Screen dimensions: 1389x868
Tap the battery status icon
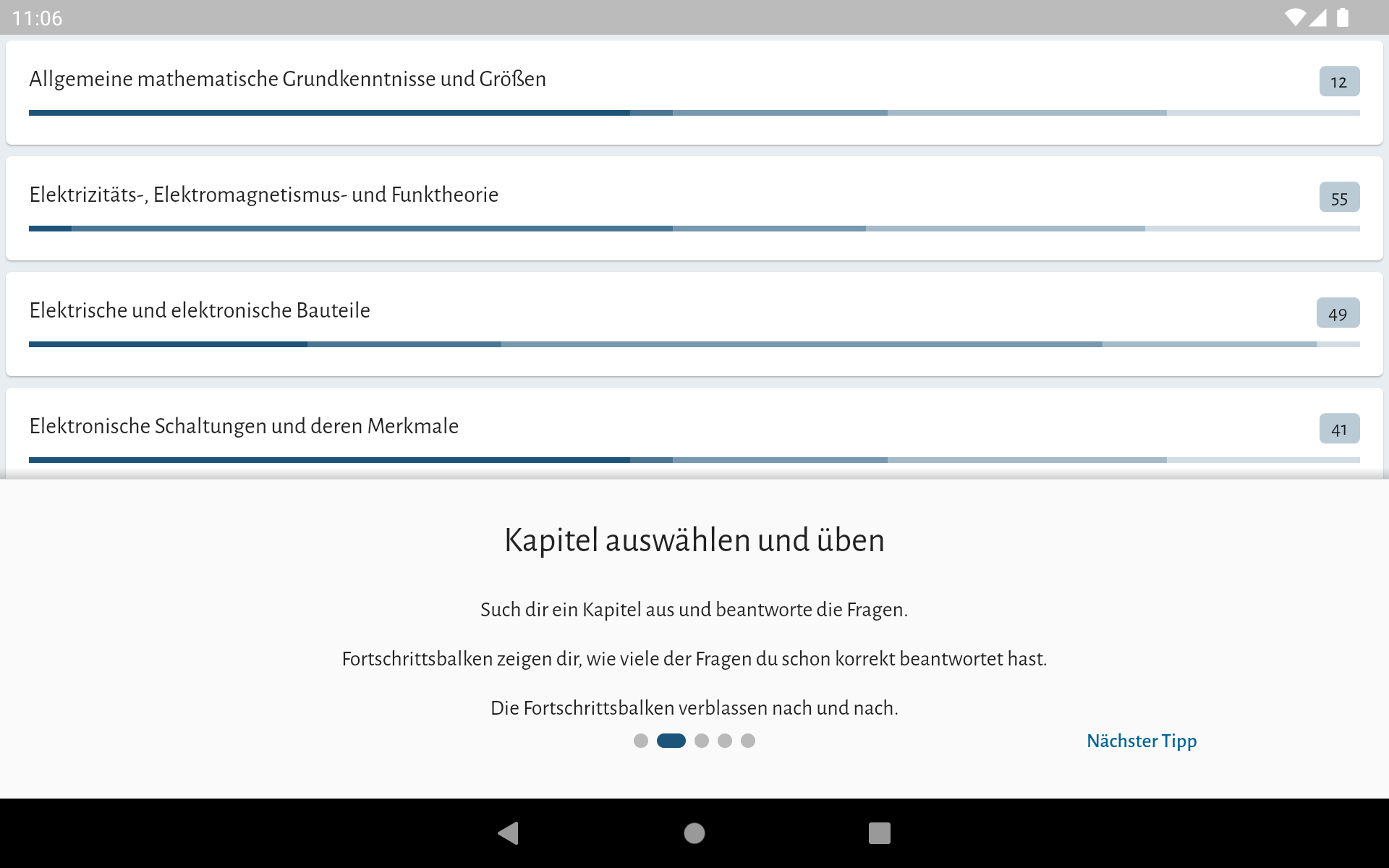[1343, 17]
